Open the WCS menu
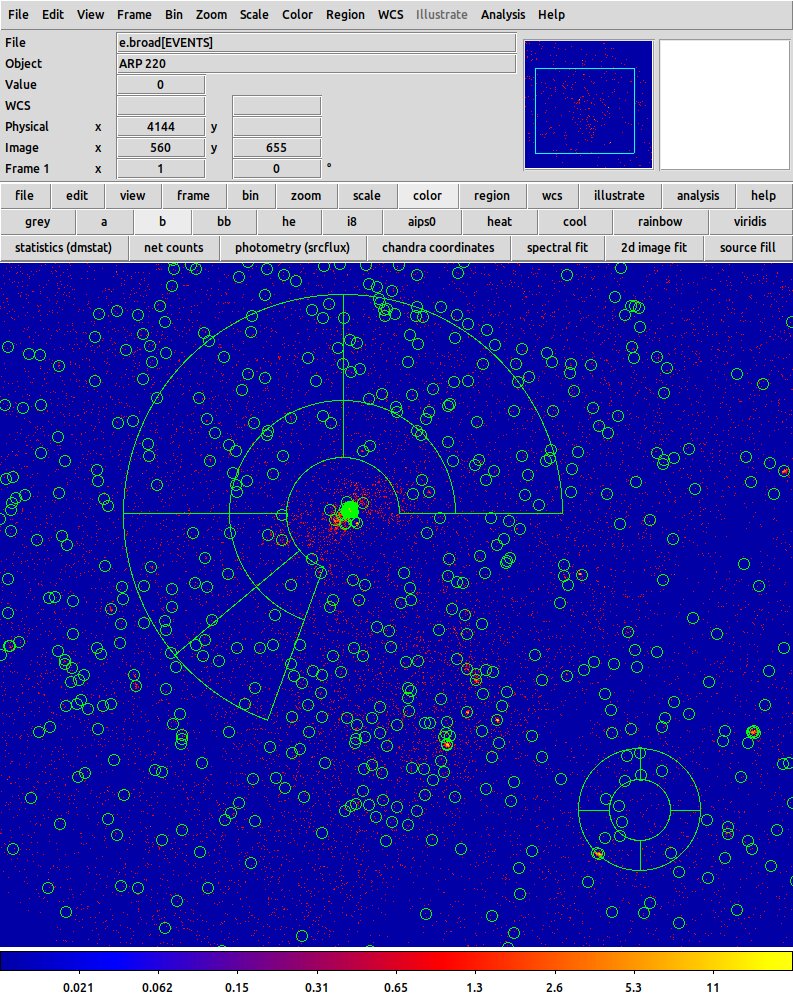This screenshot has width=793, height=995. (x=390, y=14)
